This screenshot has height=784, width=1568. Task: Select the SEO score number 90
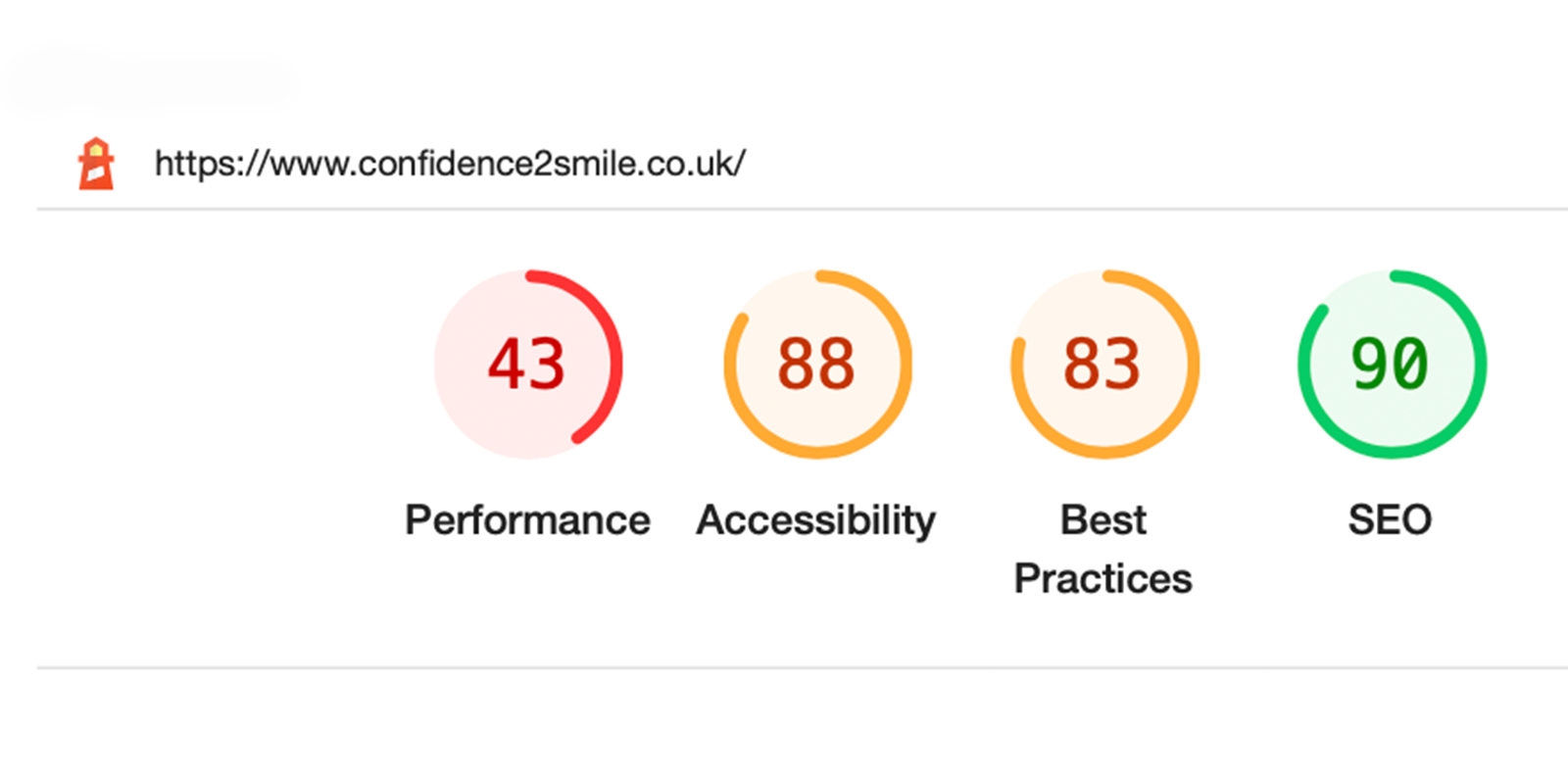pos(1391,365)
